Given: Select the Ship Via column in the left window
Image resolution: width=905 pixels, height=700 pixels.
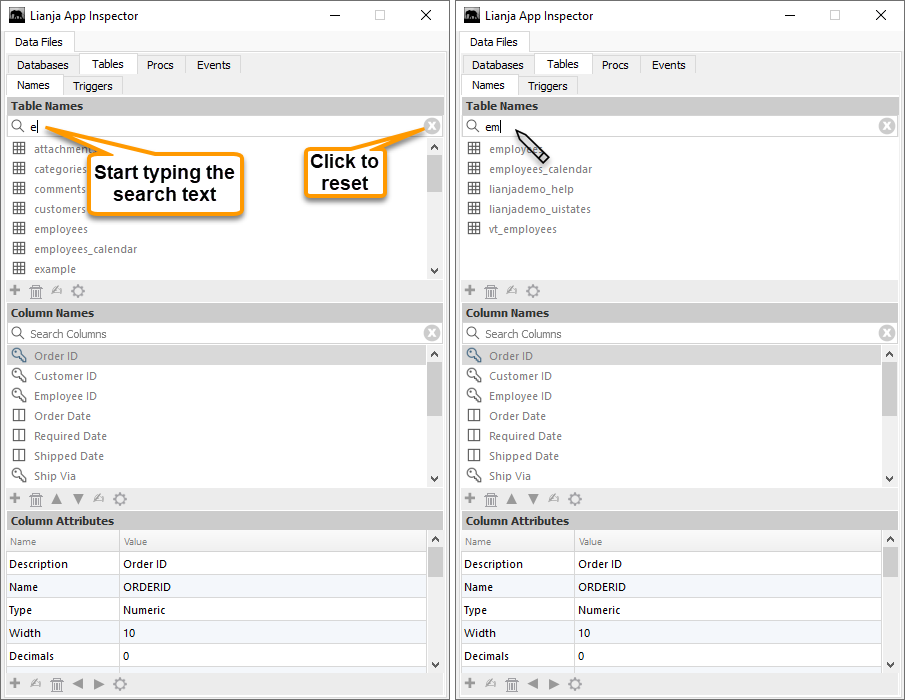Looking at the screenshot, I should point(55,476).
